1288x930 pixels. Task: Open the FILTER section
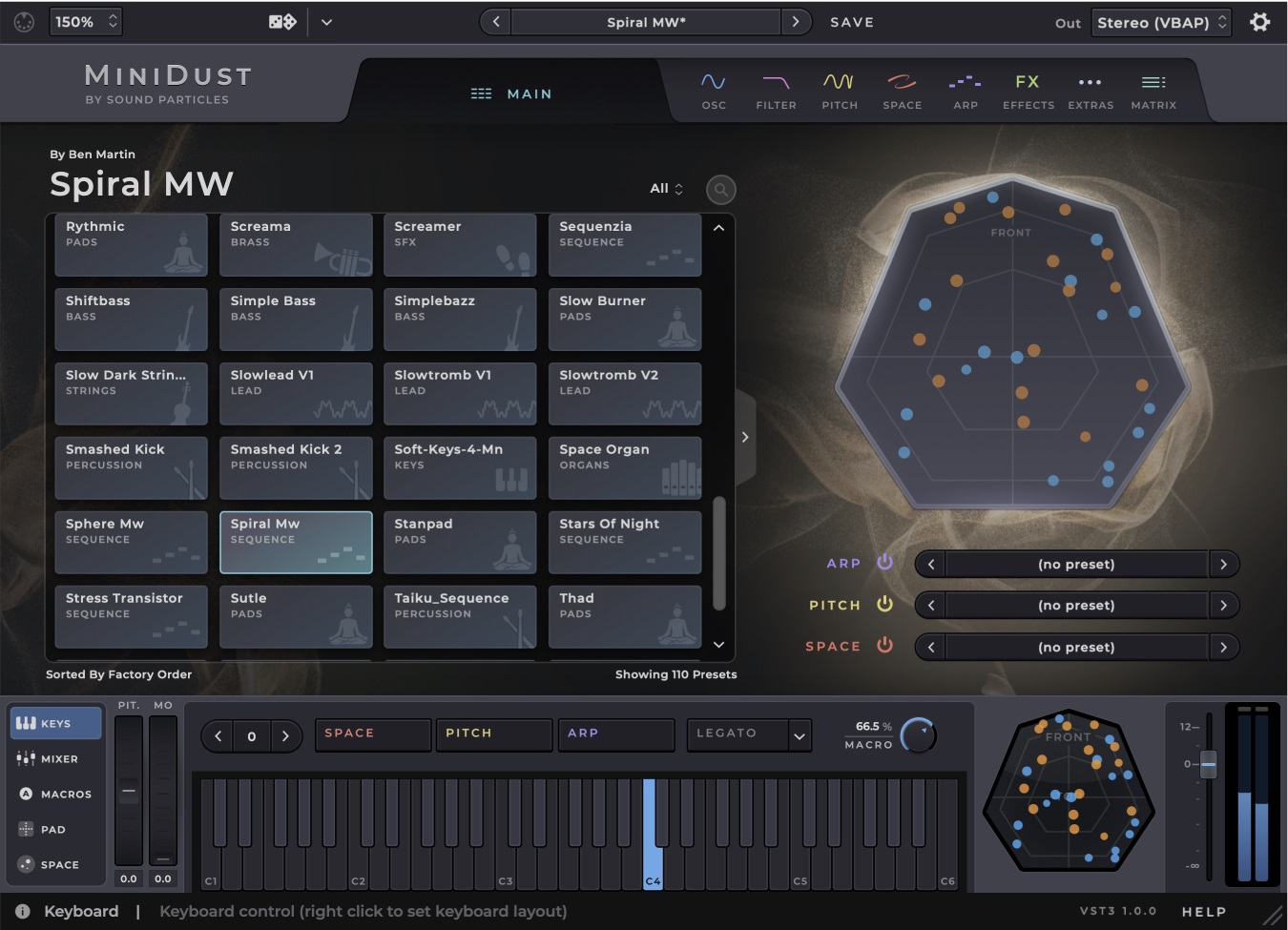[776, 92]
